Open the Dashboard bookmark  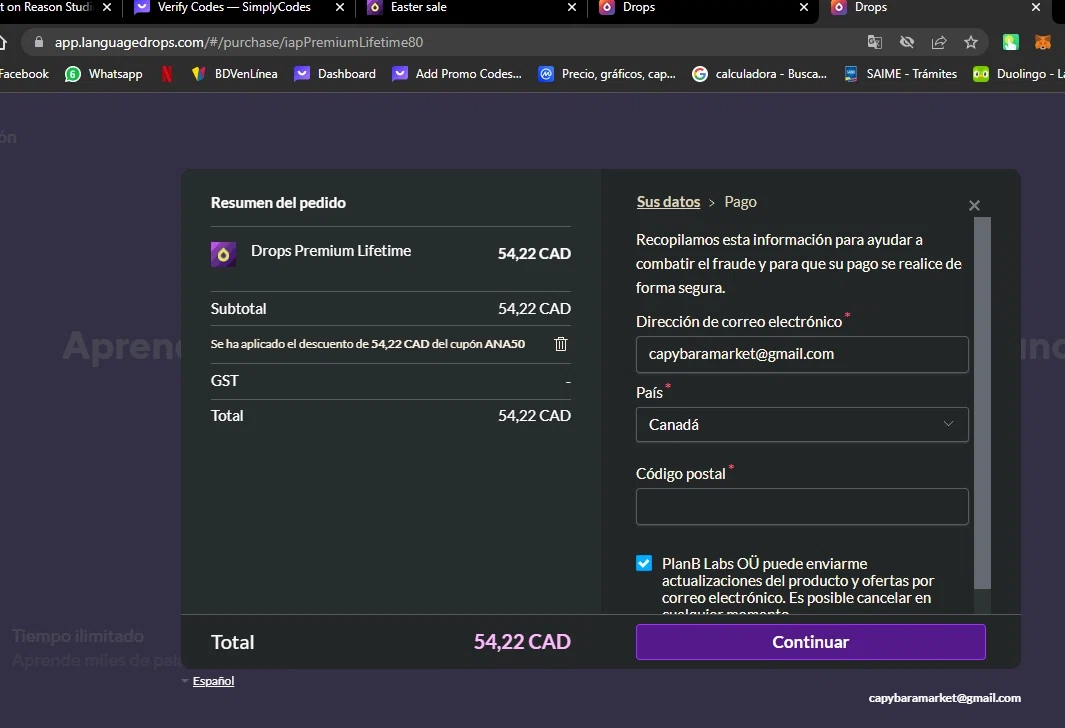[335, 74]
